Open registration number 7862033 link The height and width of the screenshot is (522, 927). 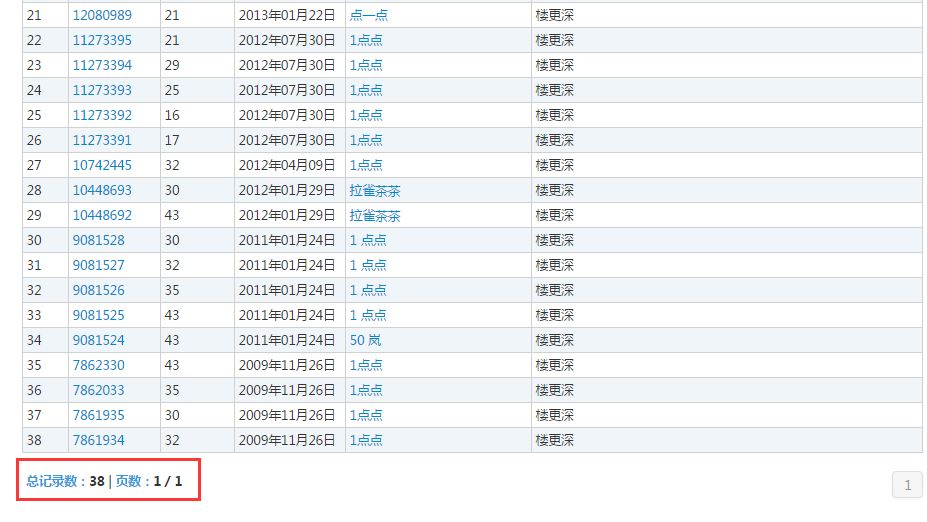point(99,390)
